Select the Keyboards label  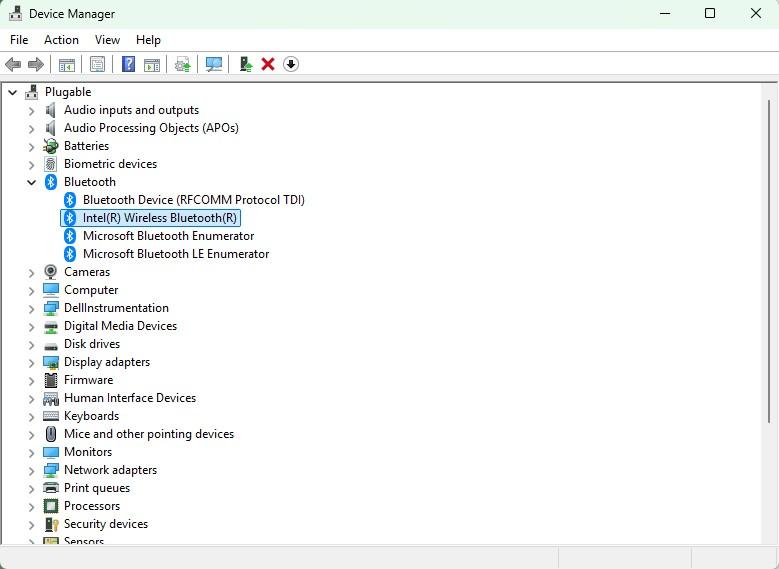coord(91,416)
